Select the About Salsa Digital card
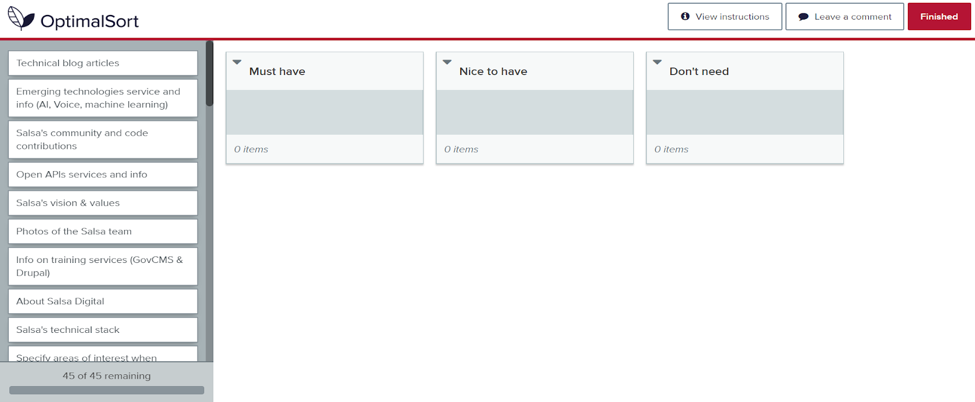The width and height of the screenshot is (975, 402). (103, 301)
